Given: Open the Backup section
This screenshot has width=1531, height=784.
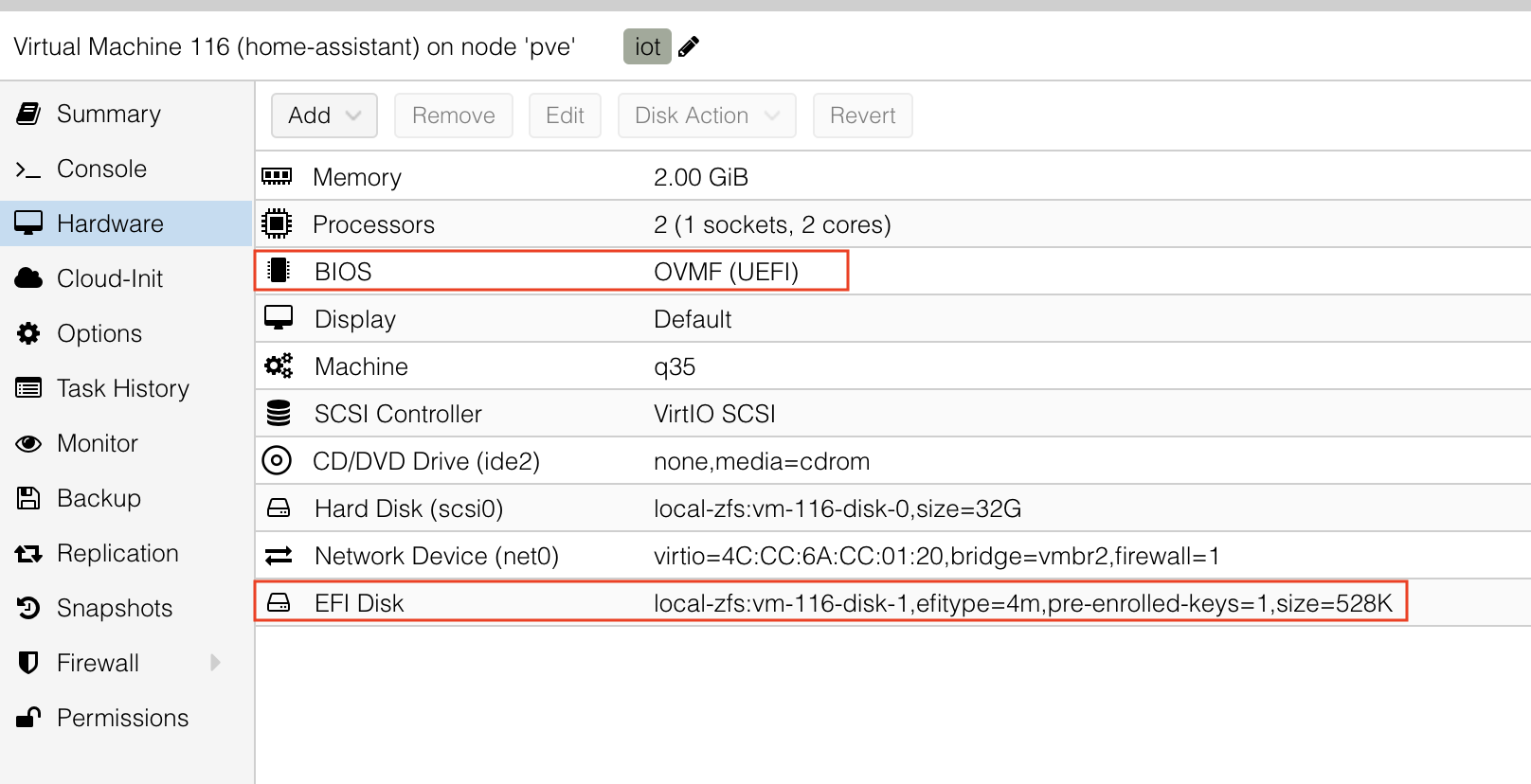Looking at the screenshot, I should click(99, 498).
